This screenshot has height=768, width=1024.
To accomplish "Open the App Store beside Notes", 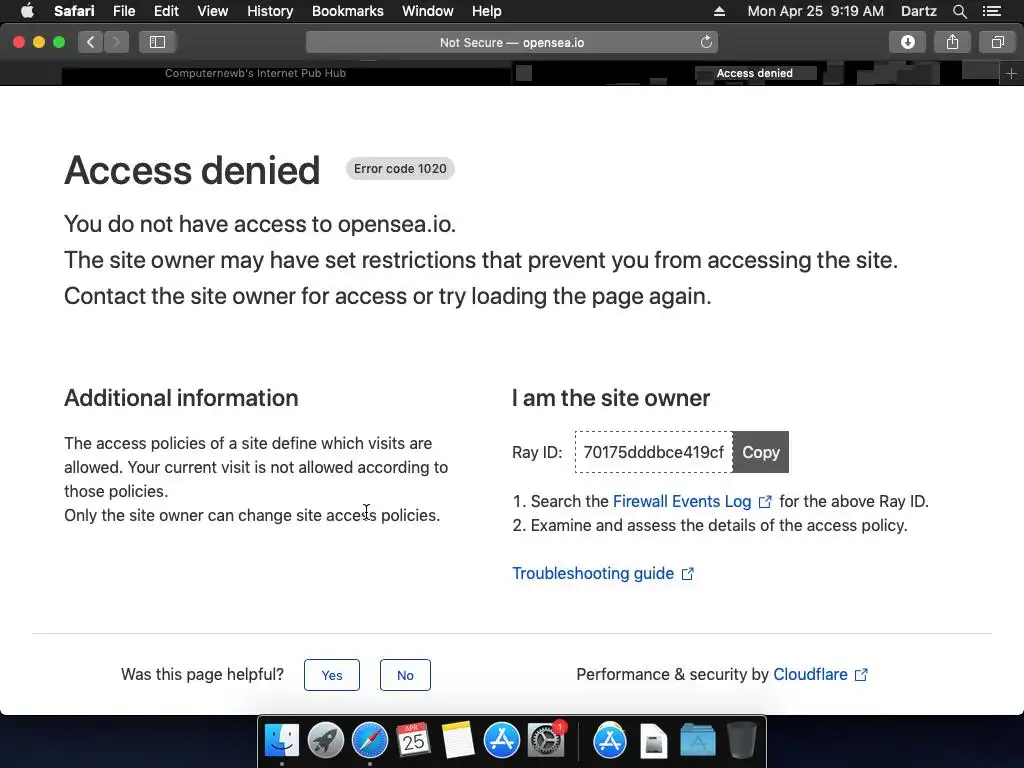I will tap(502, 741).
